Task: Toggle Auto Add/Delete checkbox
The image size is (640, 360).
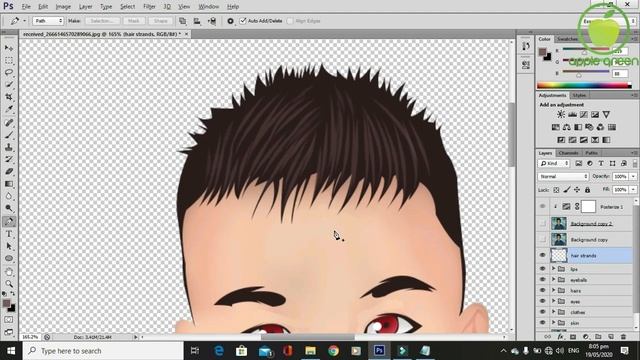Action: pyautogui.click(x=243, y=21)
